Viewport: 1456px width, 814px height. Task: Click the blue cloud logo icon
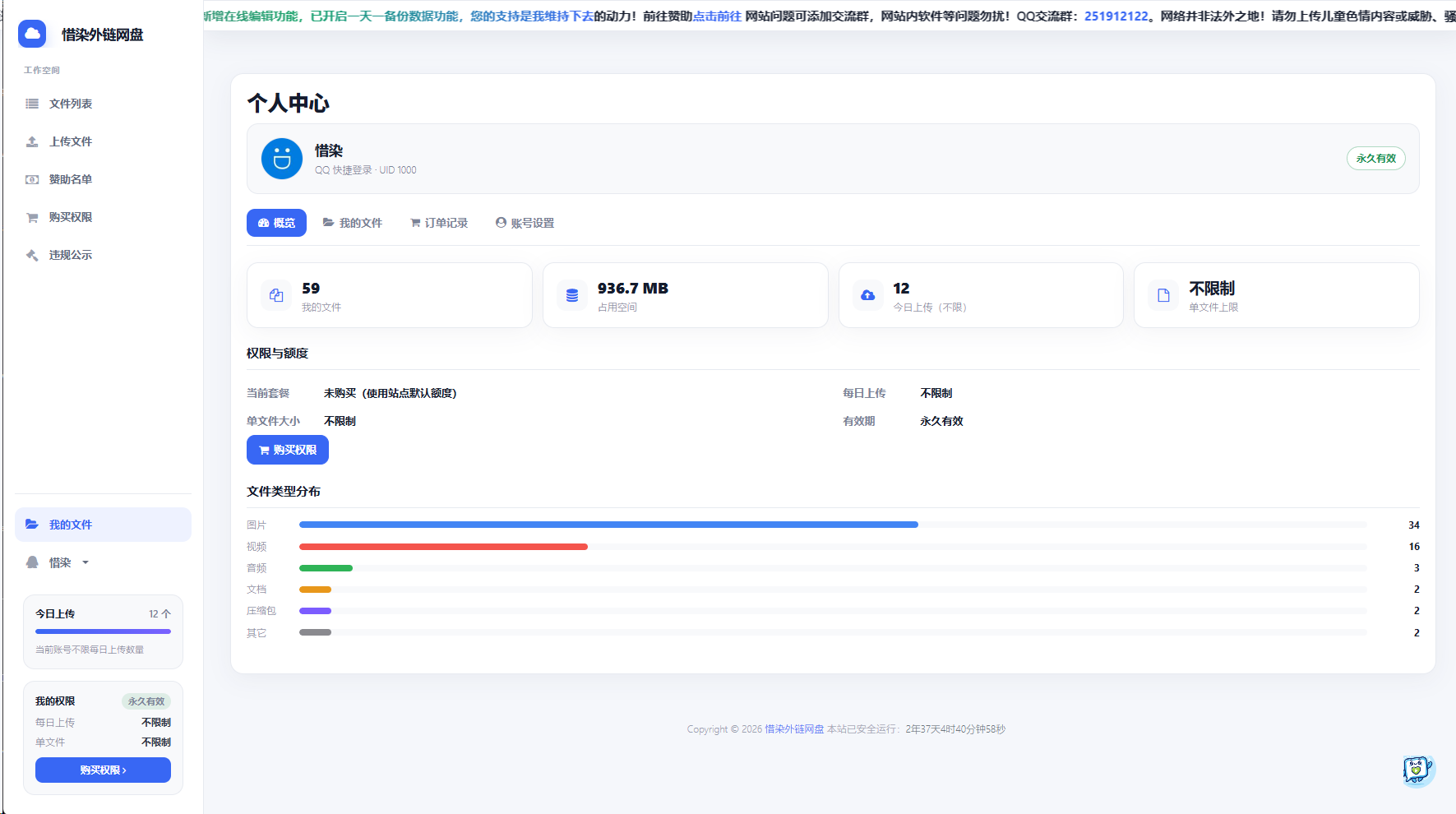coord(32,34)
